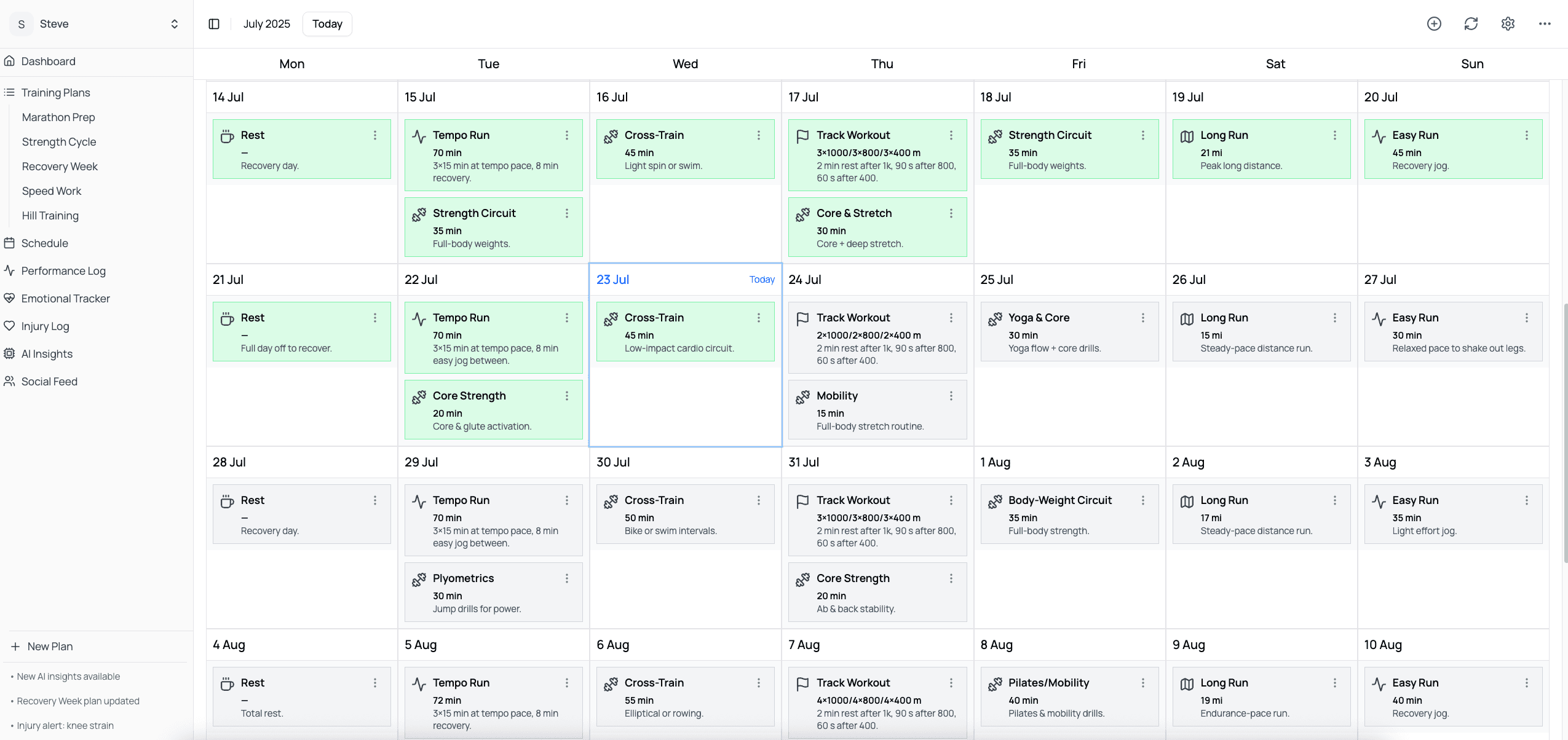Open the Schedule page in sidebar
The image size is (1568, 740).
(x=45, y=243)
